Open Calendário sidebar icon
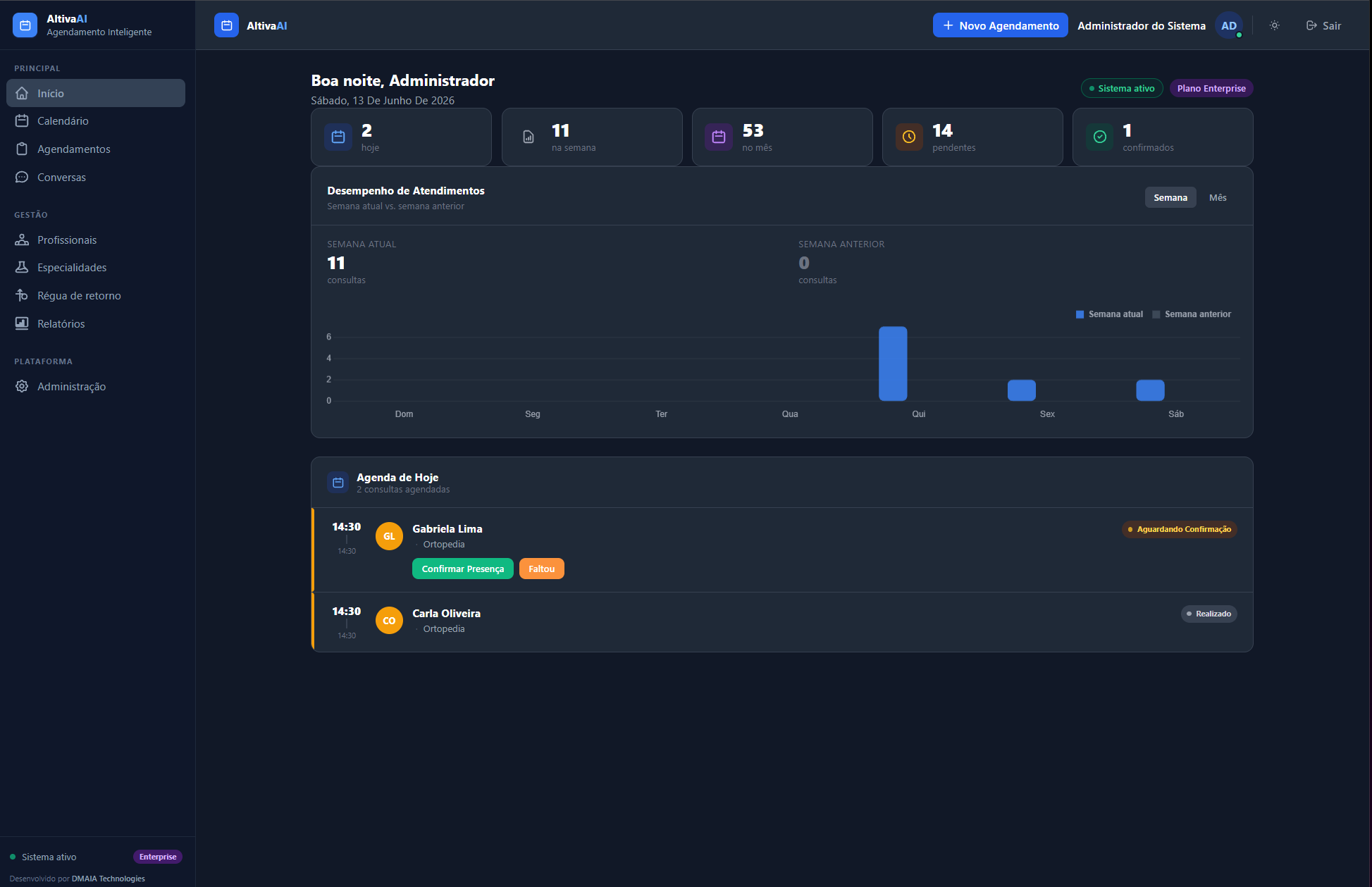1372x887 pixels. pos(22,121)
